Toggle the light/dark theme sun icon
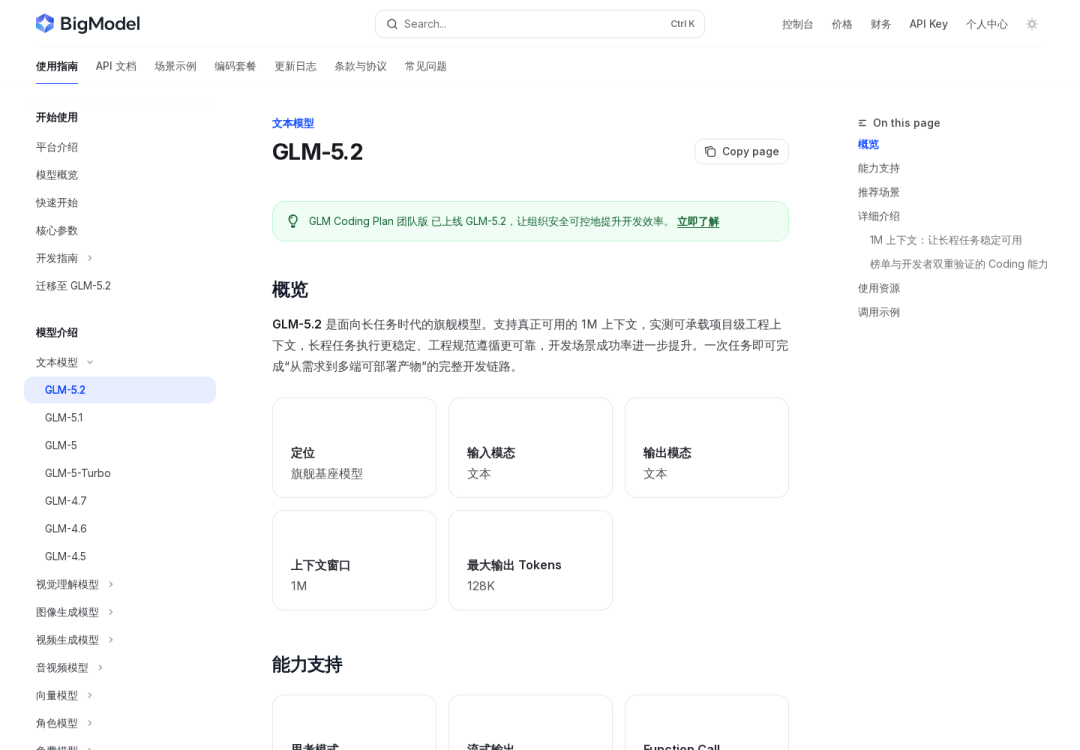Viewport: 1080px width, 750px height. pos(1032,24)
